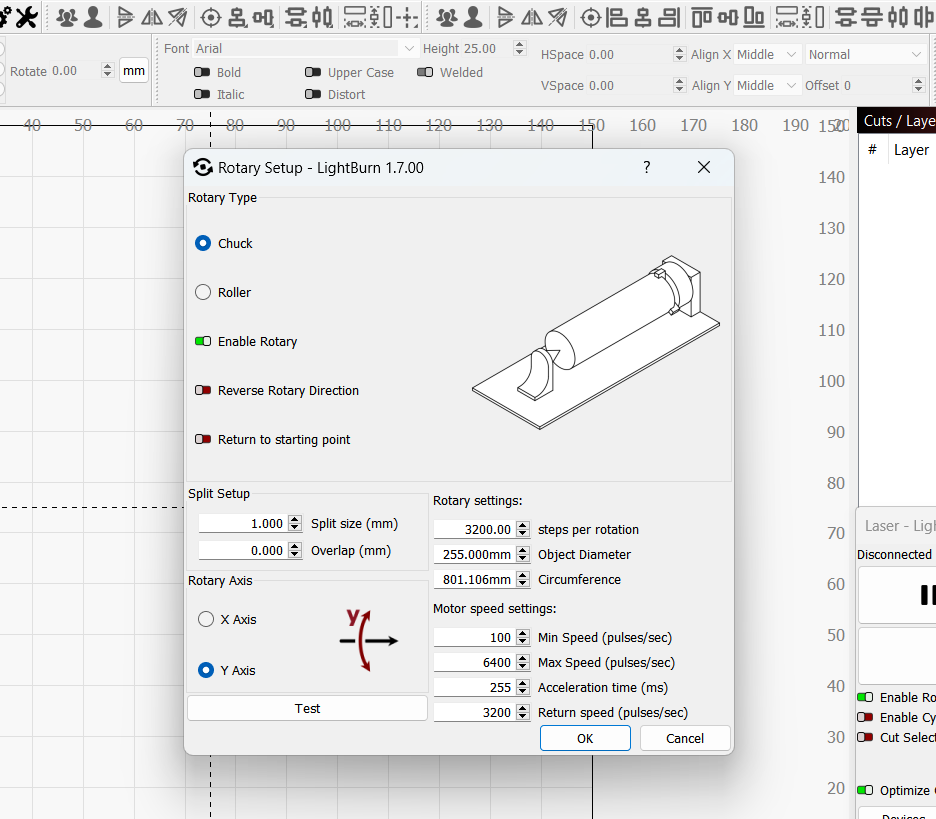This screenshot has height=819, width=936.
Task: Click the Max Speed value field
Action: [x=475, y=662]
